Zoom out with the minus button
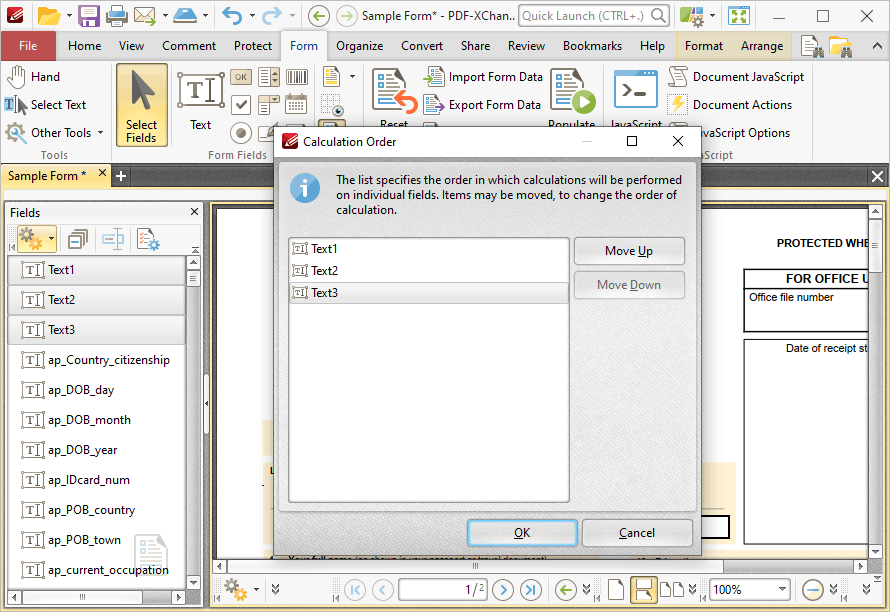The image size is (890, 612). [813, 590]
